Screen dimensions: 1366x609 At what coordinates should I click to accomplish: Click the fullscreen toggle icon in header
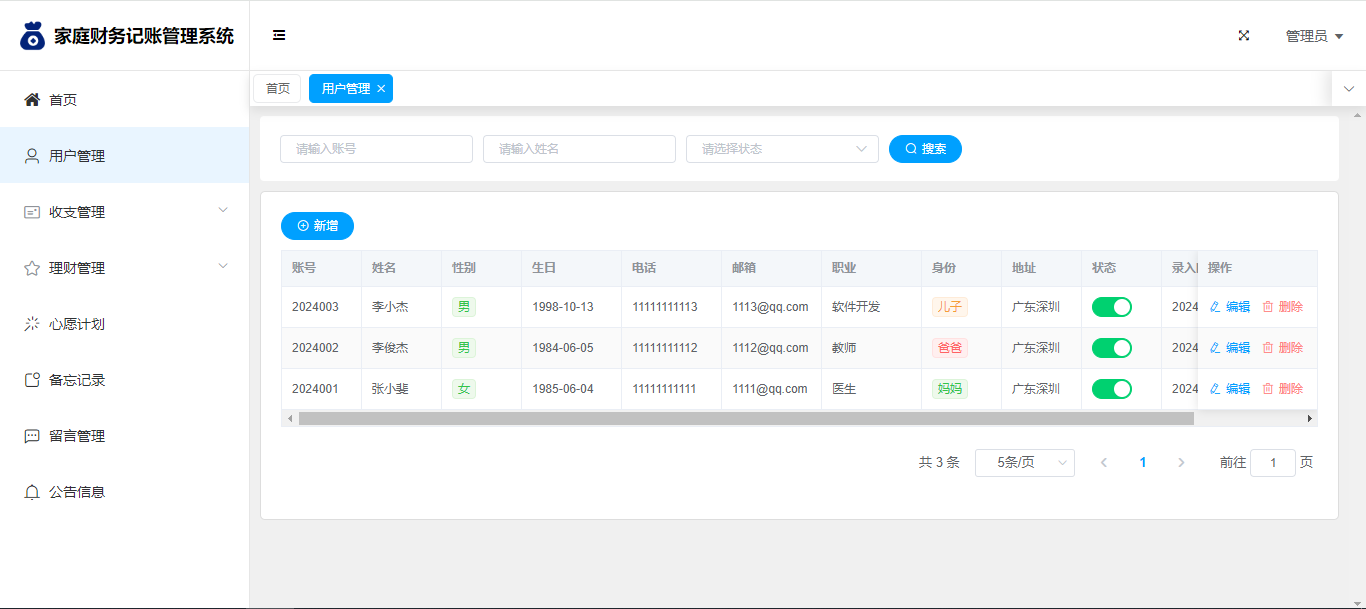(1244, 35)
